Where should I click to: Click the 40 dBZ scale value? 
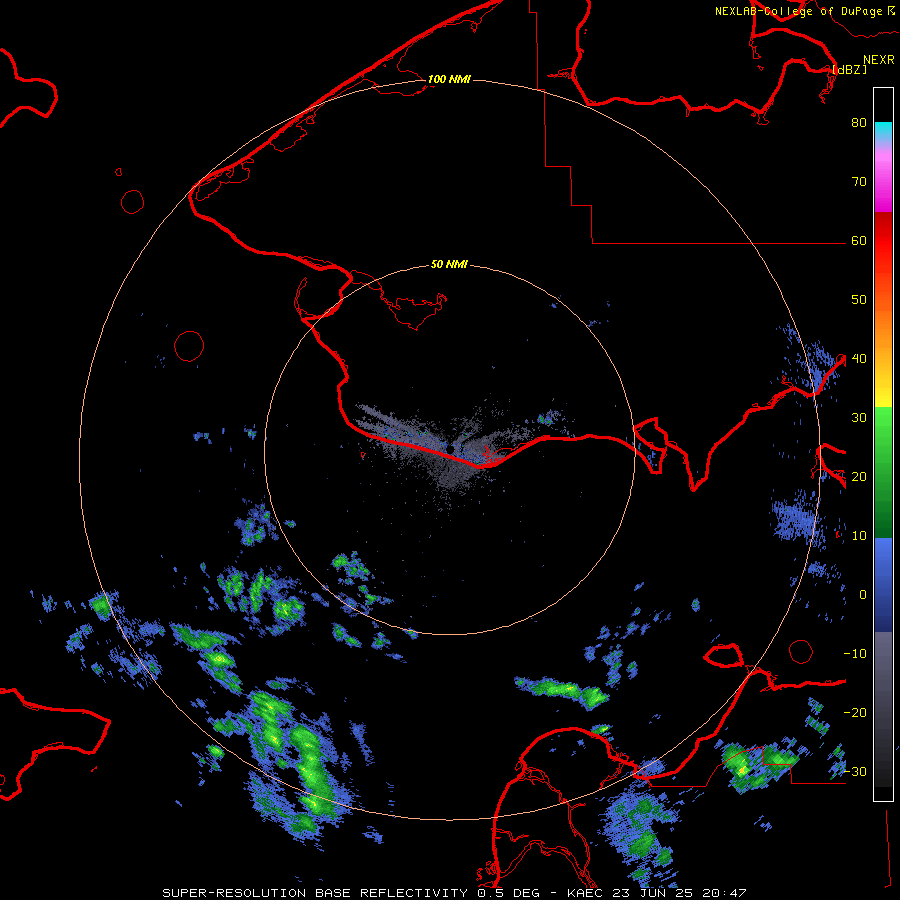coord(859,359)
